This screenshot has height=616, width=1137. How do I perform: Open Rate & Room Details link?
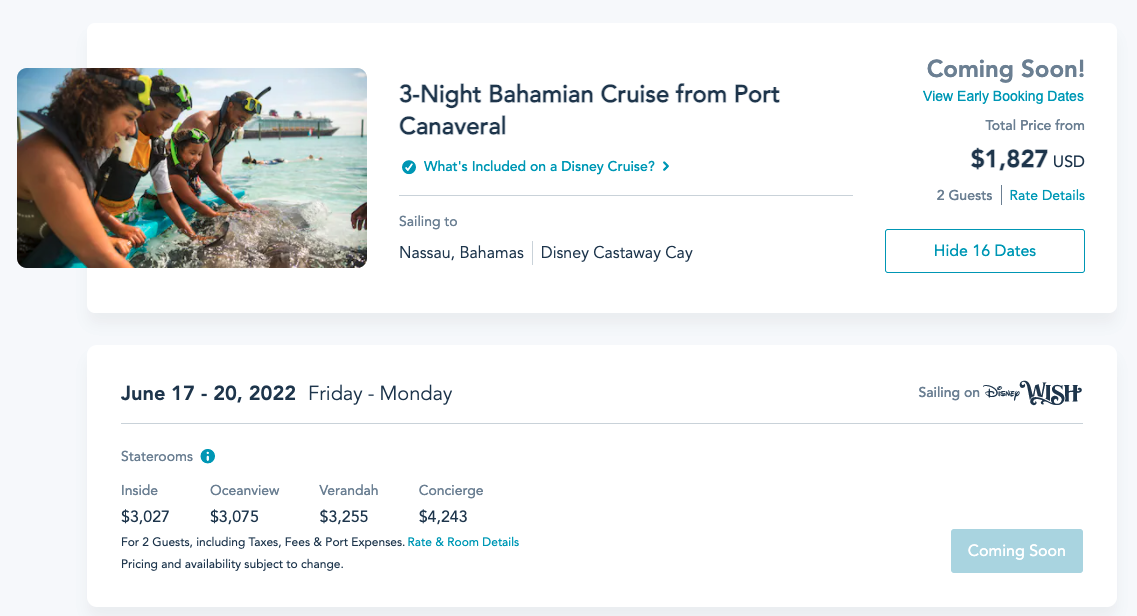coord(463,542)
